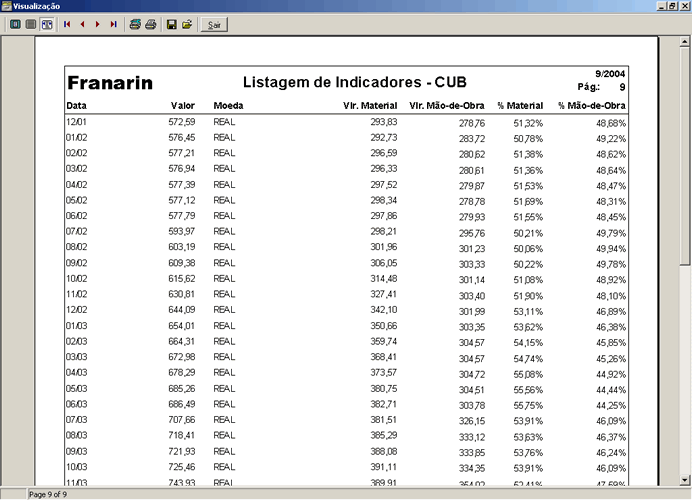Click the value 721,93
Image resolution: width=692 pixels, height=500 pixels.
182,451
